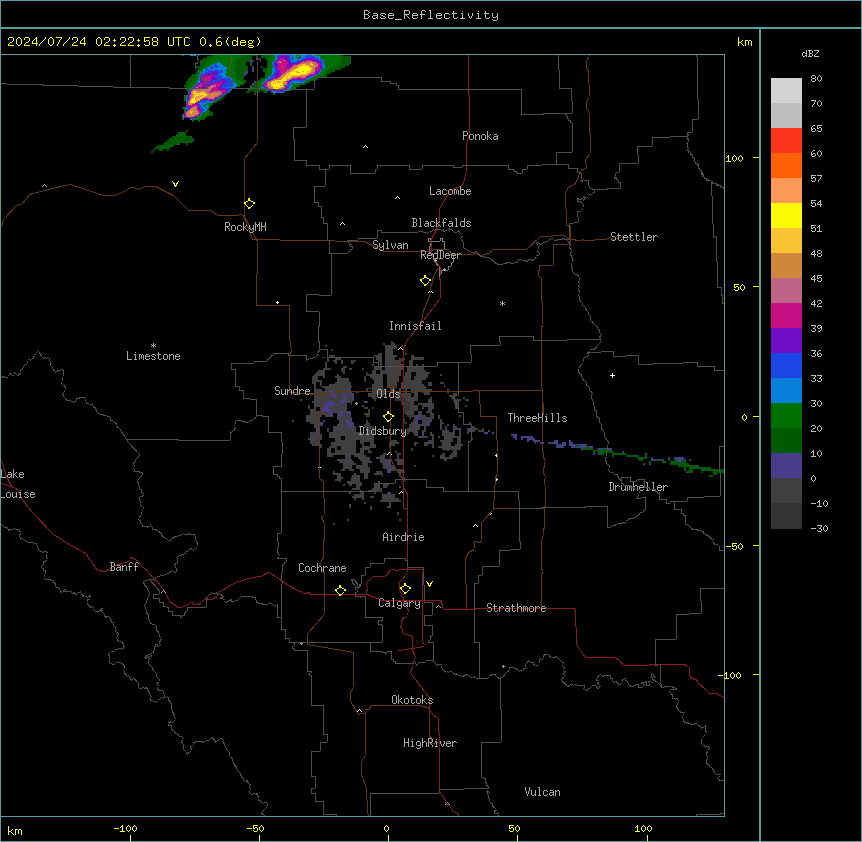
Task: Click the yellow diamond marker above the Calgary label
Action: 405,589
